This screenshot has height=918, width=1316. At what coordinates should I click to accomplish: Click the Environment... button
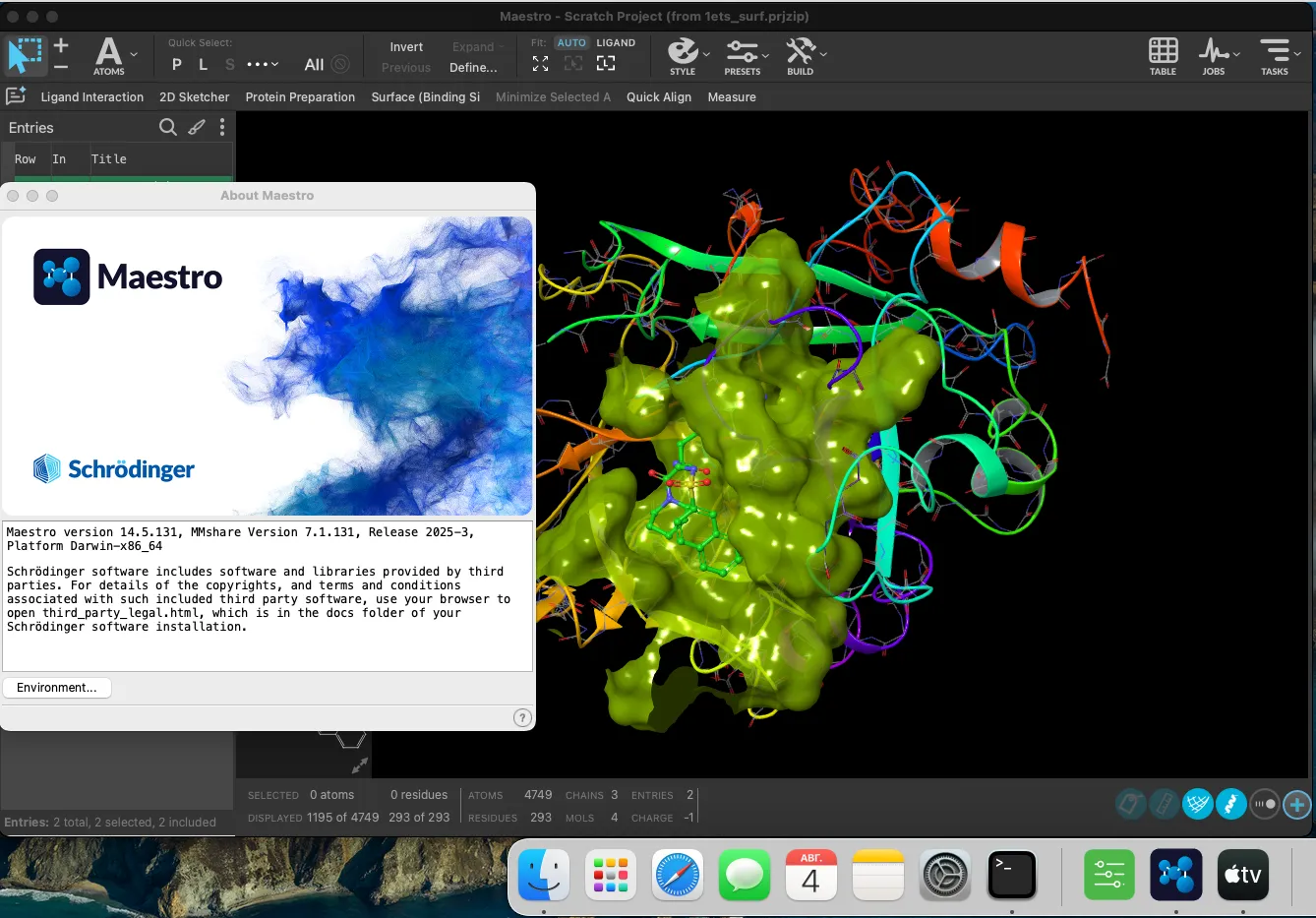(57, 688)
